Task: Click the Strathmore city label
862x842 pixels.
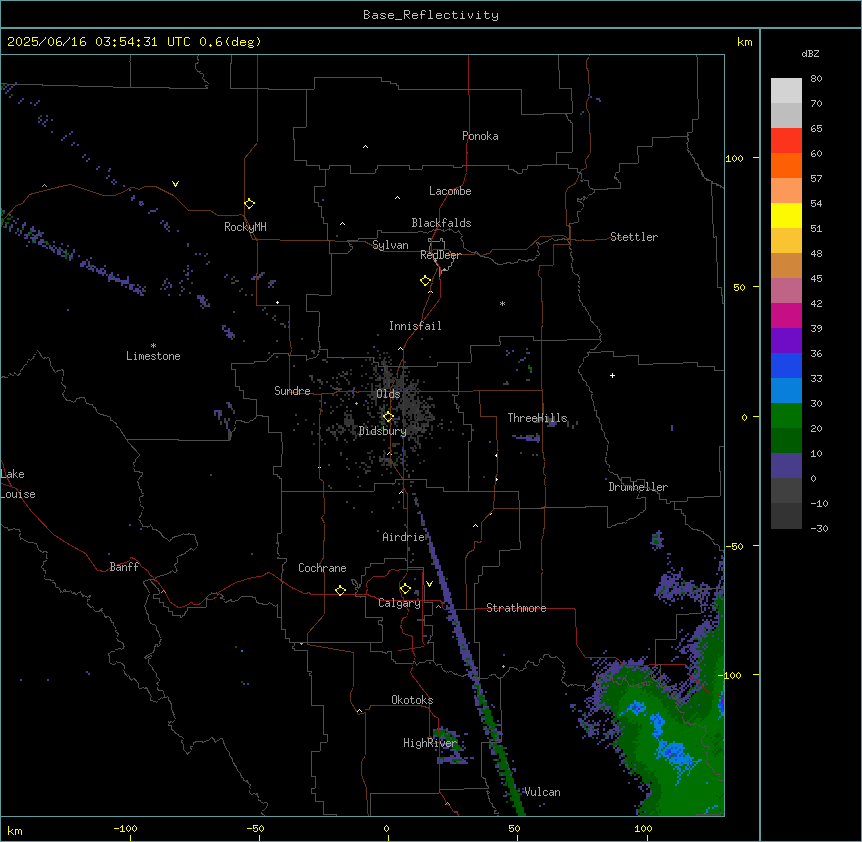Action: click(516, 608)
